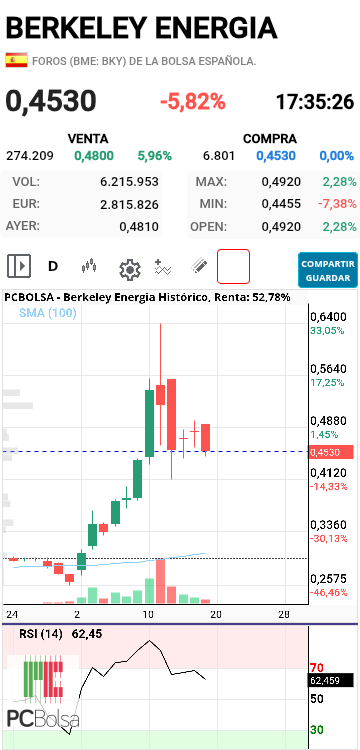Viewport: 360px width, 750px height.
Task: Click the current price 0,4530
Action: (51, 101)
